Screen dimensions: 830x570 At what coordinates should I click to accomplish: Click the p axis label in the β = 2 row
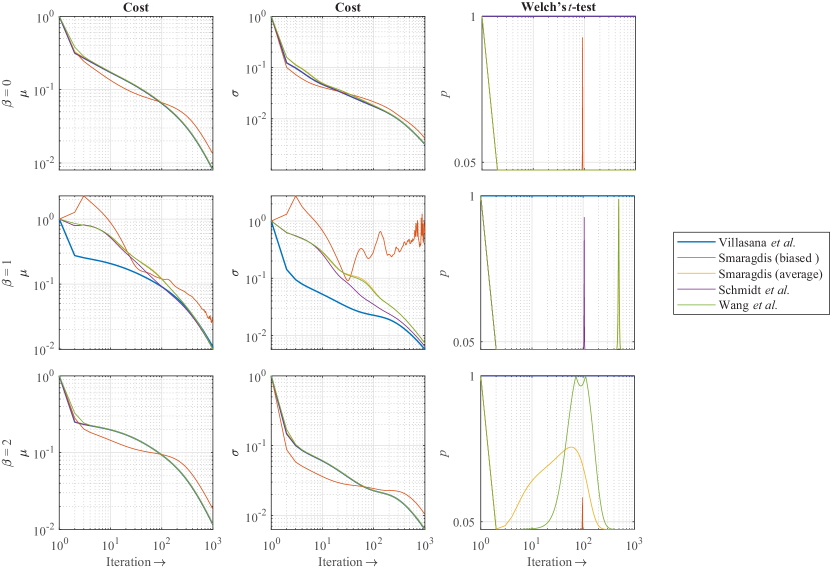point(446,453)
